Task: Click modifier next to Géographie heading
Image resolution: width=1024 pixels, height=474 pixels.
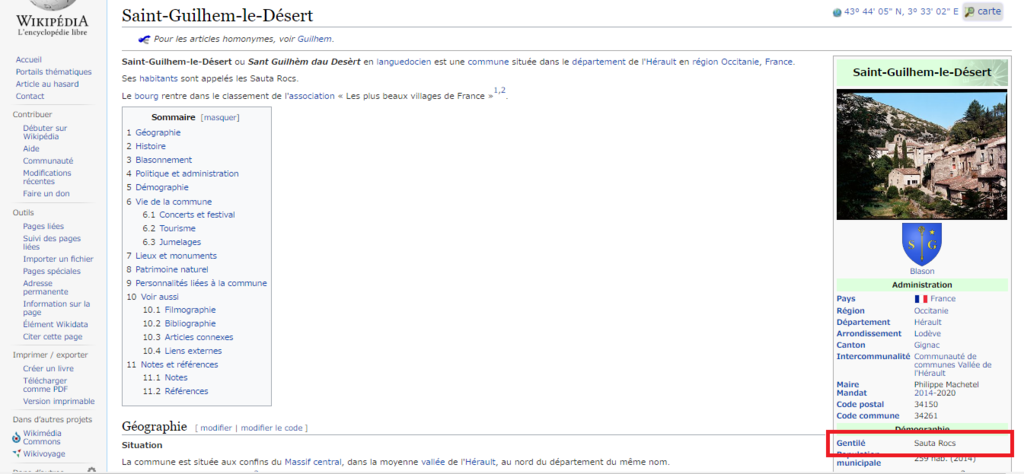Action: [216, 428]
